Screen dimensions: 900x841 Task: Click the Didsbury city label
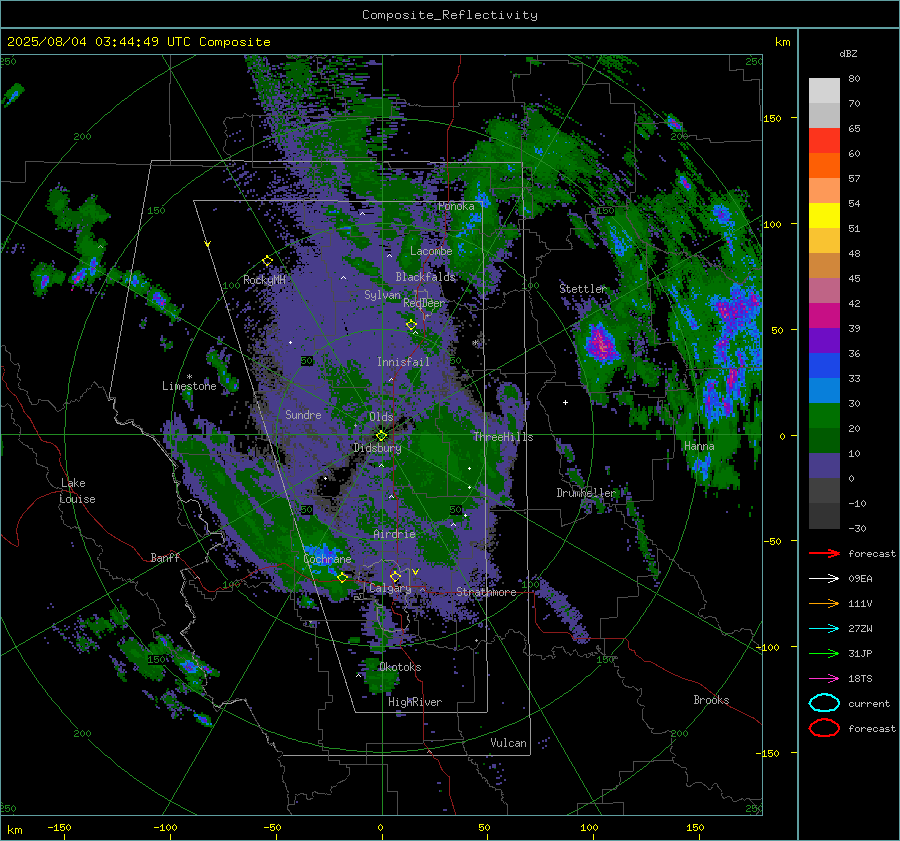(377, 448)
